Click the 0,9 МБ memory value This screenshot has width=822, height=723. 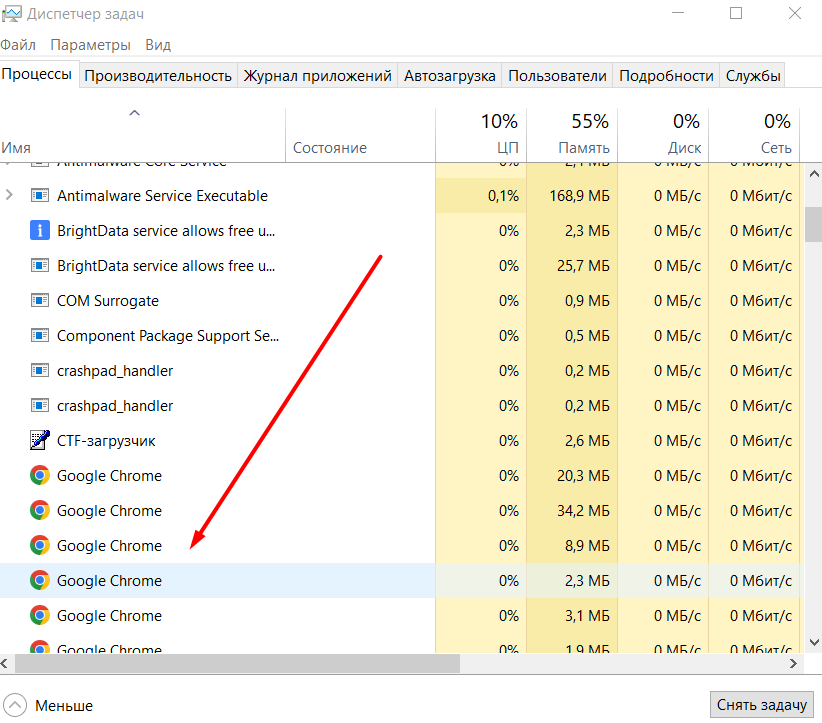tap(587, 301)
